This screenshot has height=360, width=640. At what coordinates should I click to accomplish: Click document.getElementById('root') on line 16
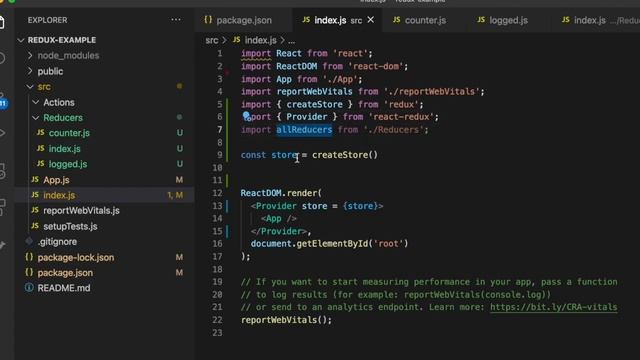pyautogui.click(x=329, y=244)
